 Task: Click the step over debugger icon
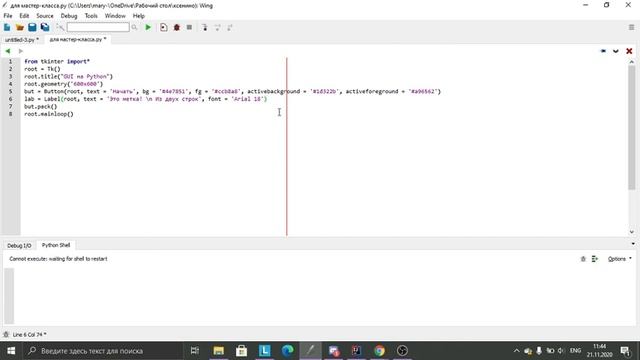[x=218, y=27]
